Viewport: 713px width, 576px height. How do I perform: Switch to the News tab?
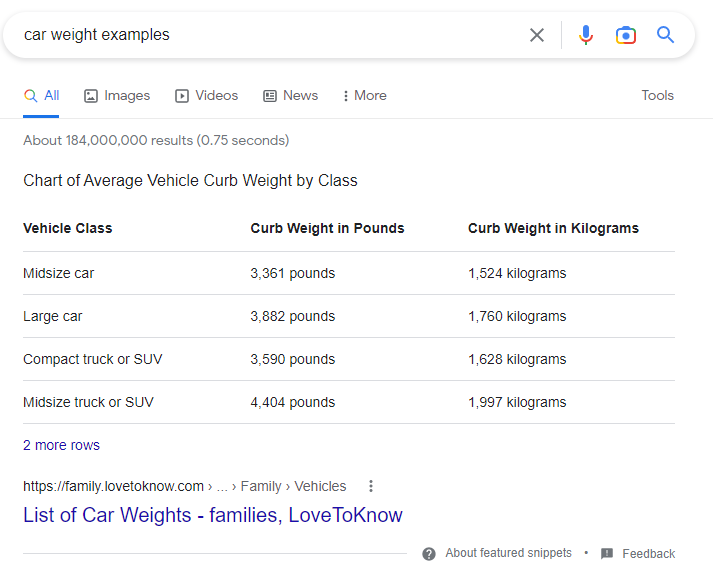[291, 95]
